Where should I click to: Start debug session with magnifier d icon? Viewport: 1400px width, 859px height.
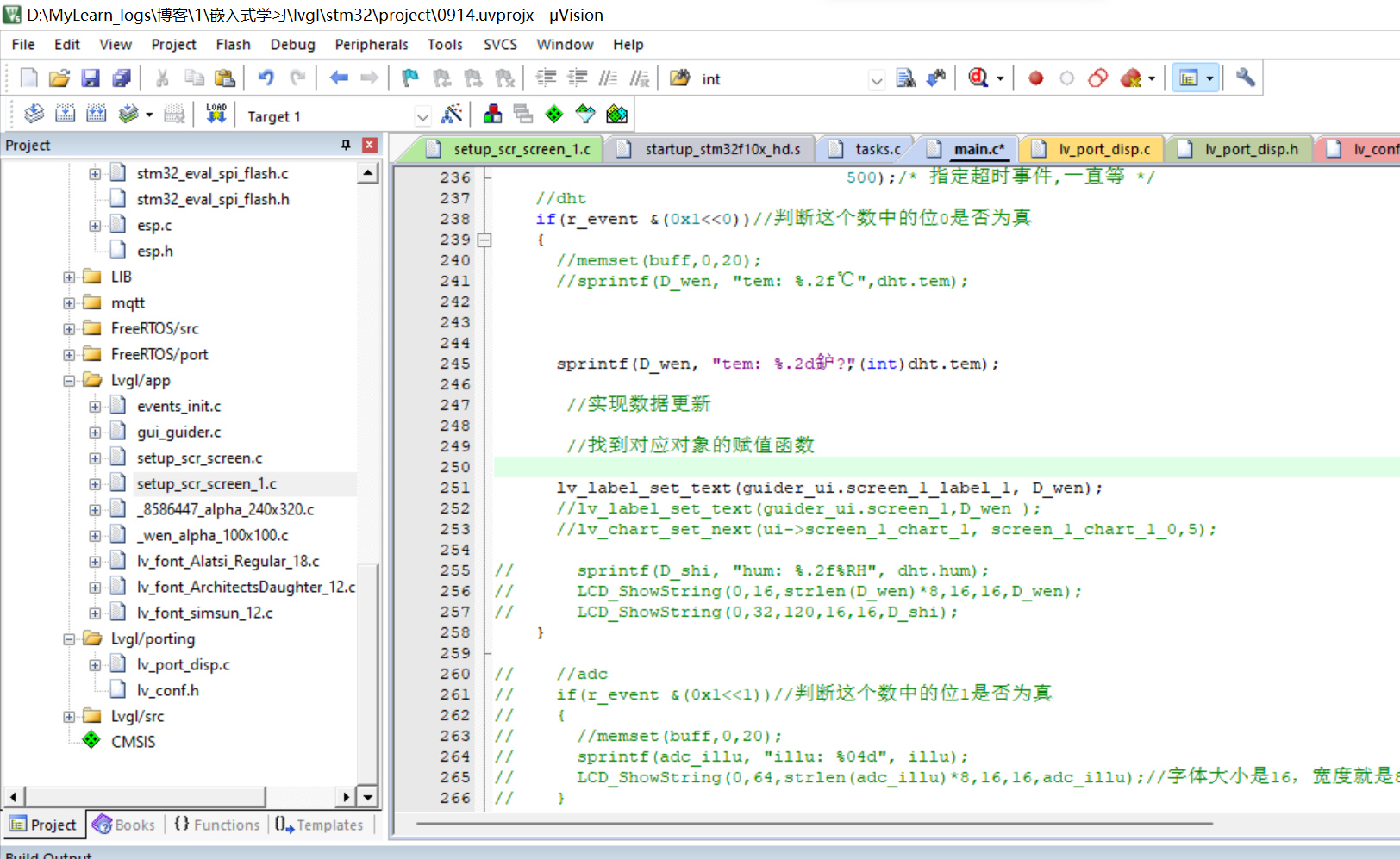pos(978,78)
